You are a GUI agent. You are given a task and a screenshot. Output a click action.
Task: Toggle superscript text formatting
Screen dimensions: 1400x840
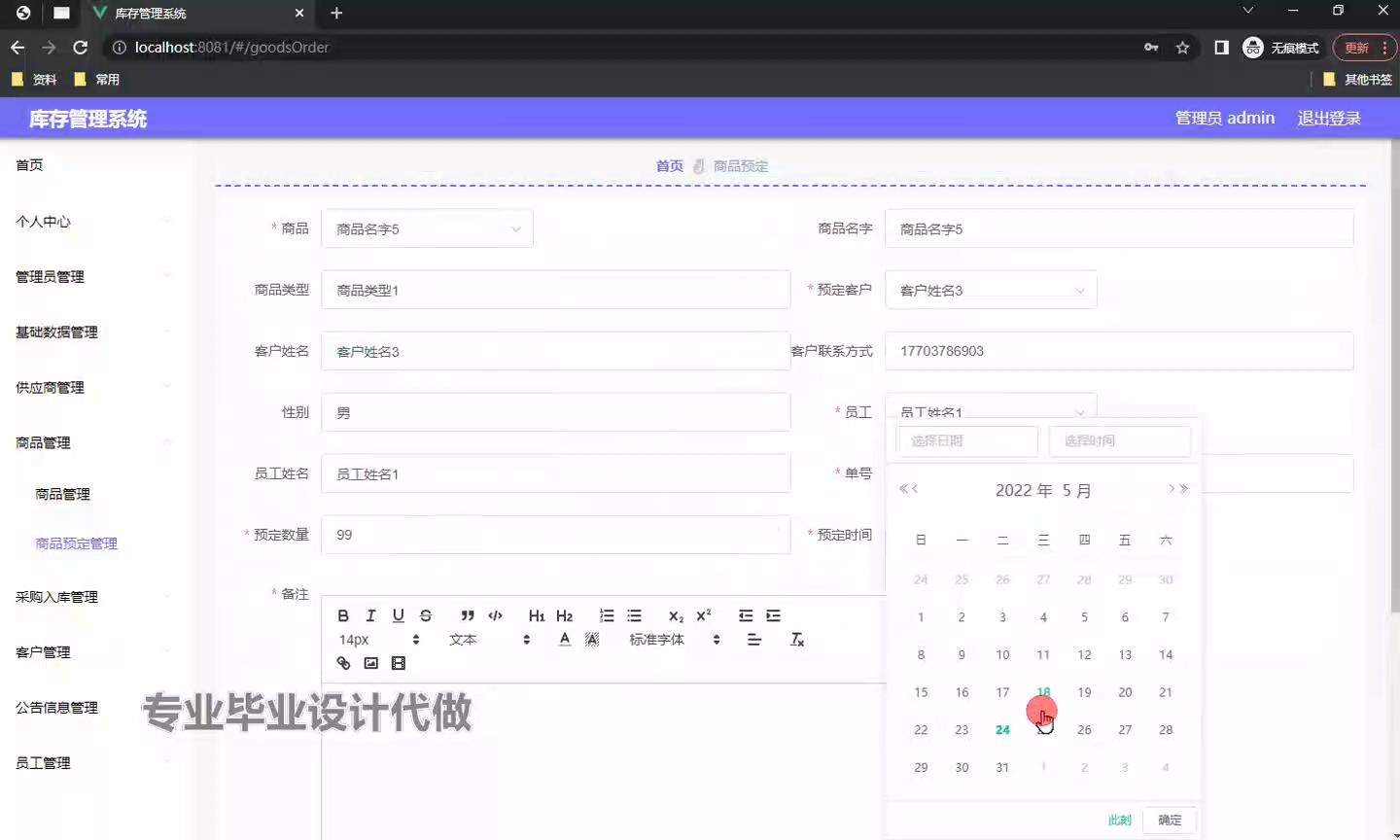704,615
